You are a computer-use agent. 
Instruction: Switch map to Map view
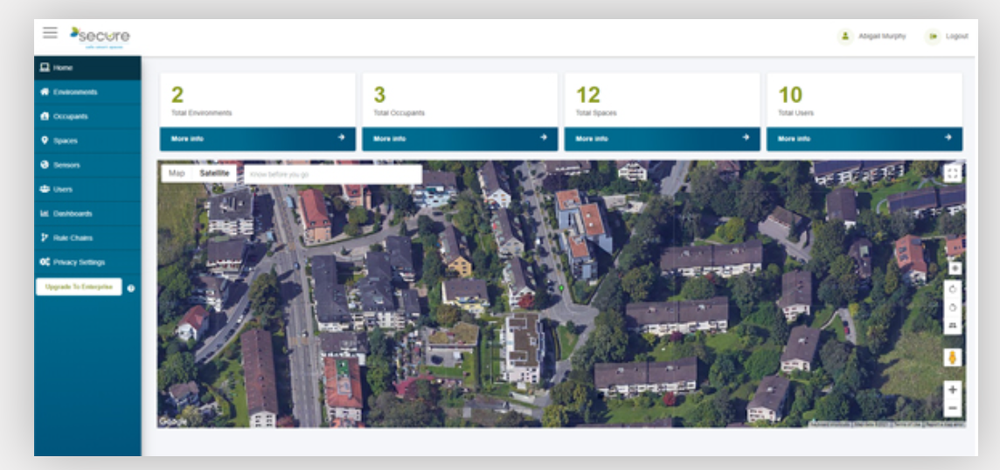[x=177, y=173]
